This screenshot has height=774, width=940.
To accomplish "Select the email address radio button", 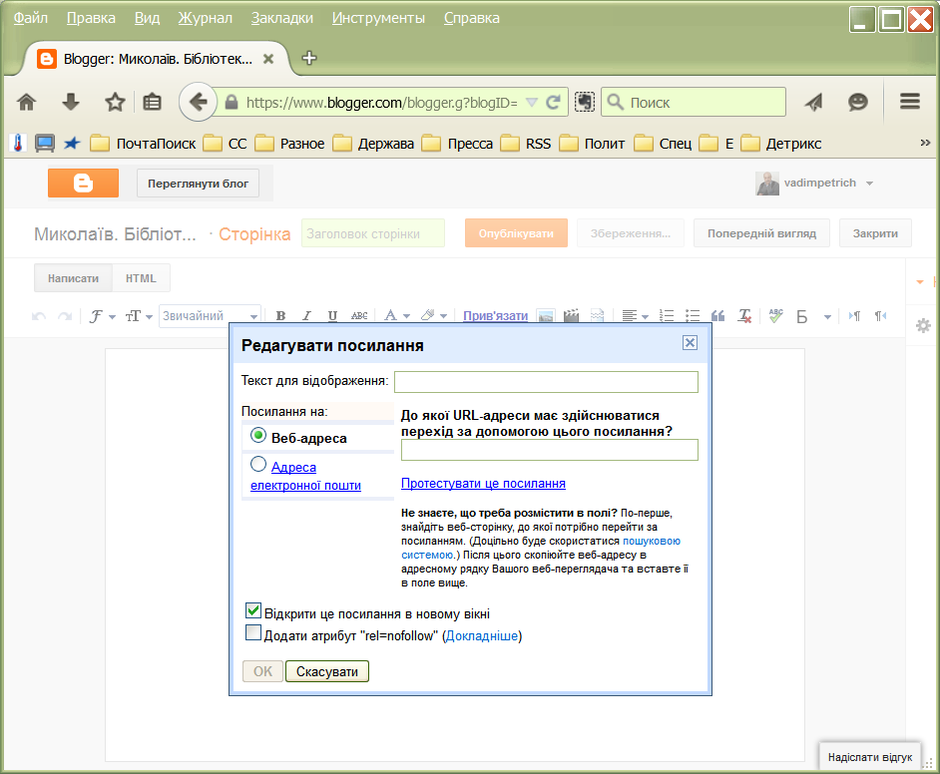I will (258, 464).
